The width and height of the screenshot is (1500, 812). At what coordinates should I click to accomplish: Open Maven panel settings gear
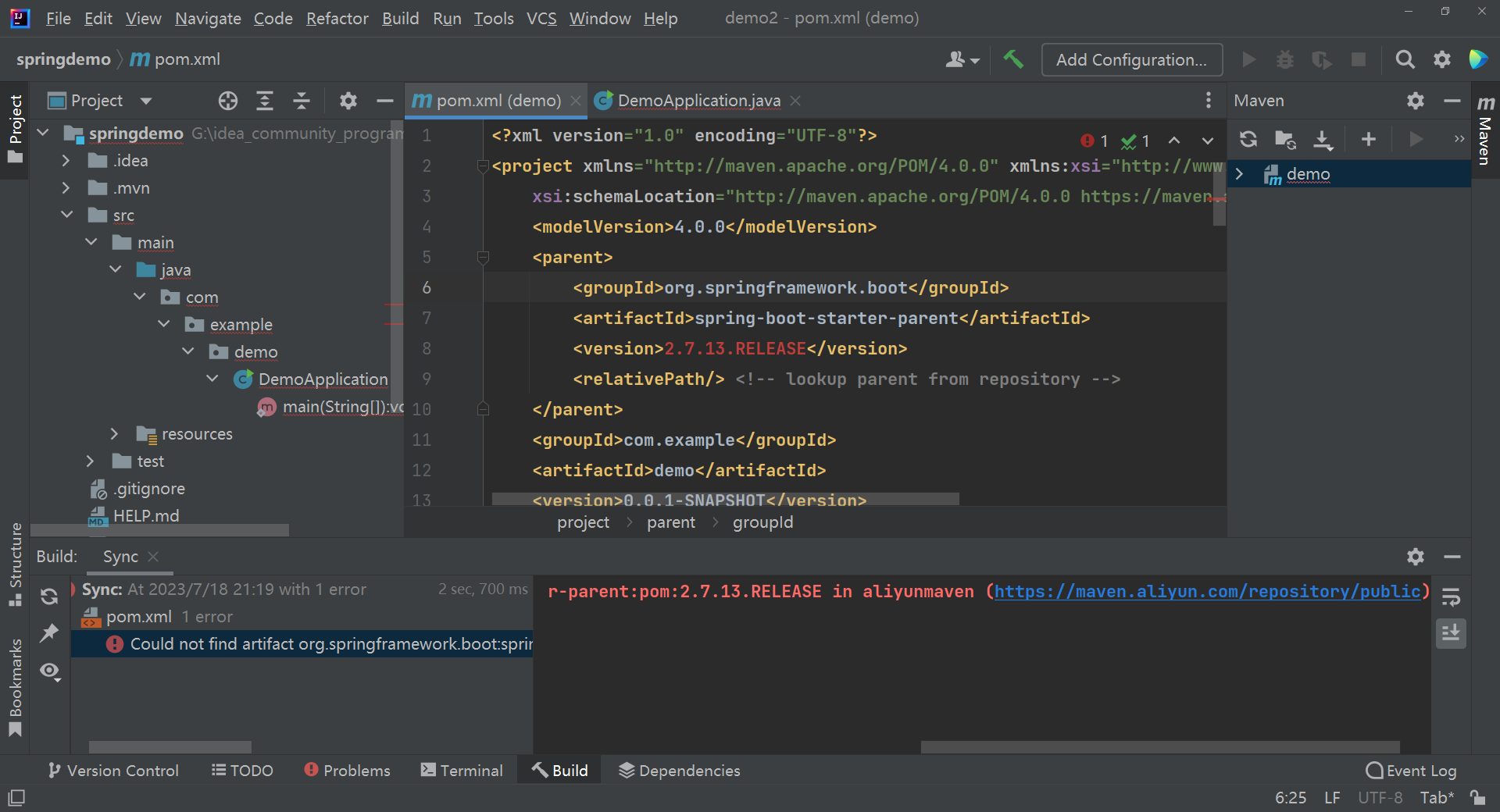pos(1416,101)
